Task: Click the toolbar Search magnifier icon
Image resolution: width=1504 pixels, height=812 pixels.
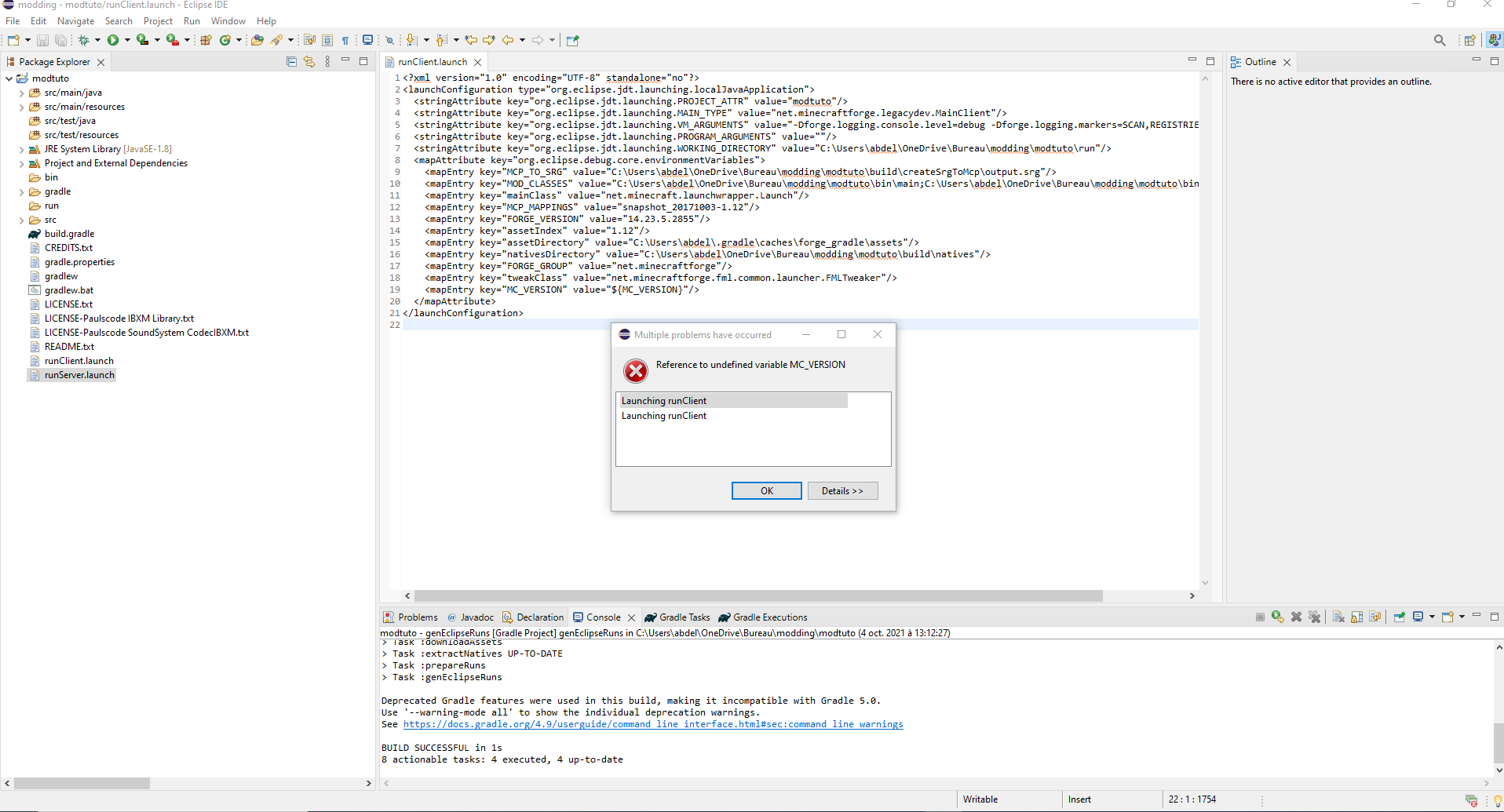Action: tap(1439, 40)
